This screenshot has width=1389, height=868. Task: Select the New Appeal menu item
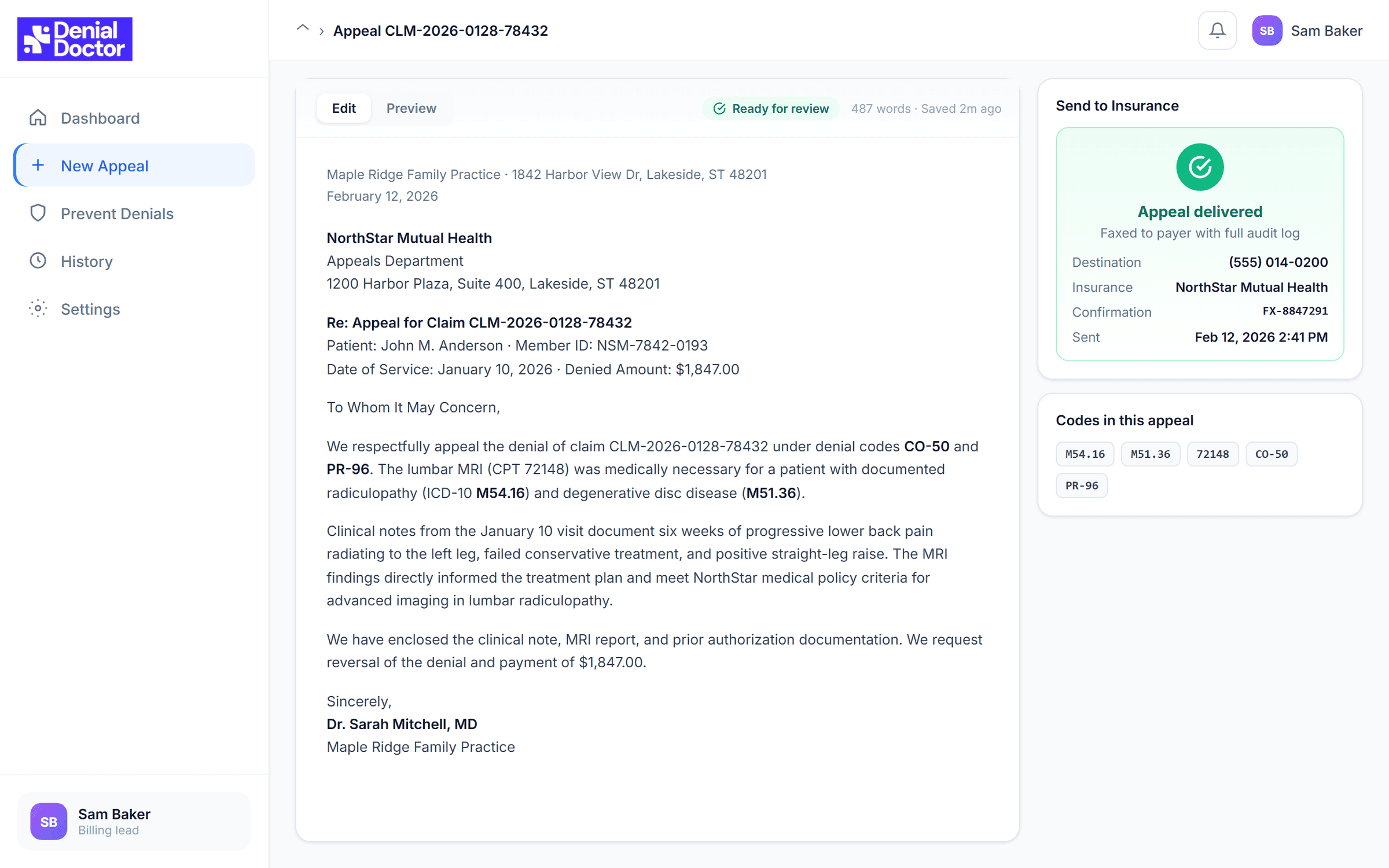pyautogui.click(x=134, y=165)
